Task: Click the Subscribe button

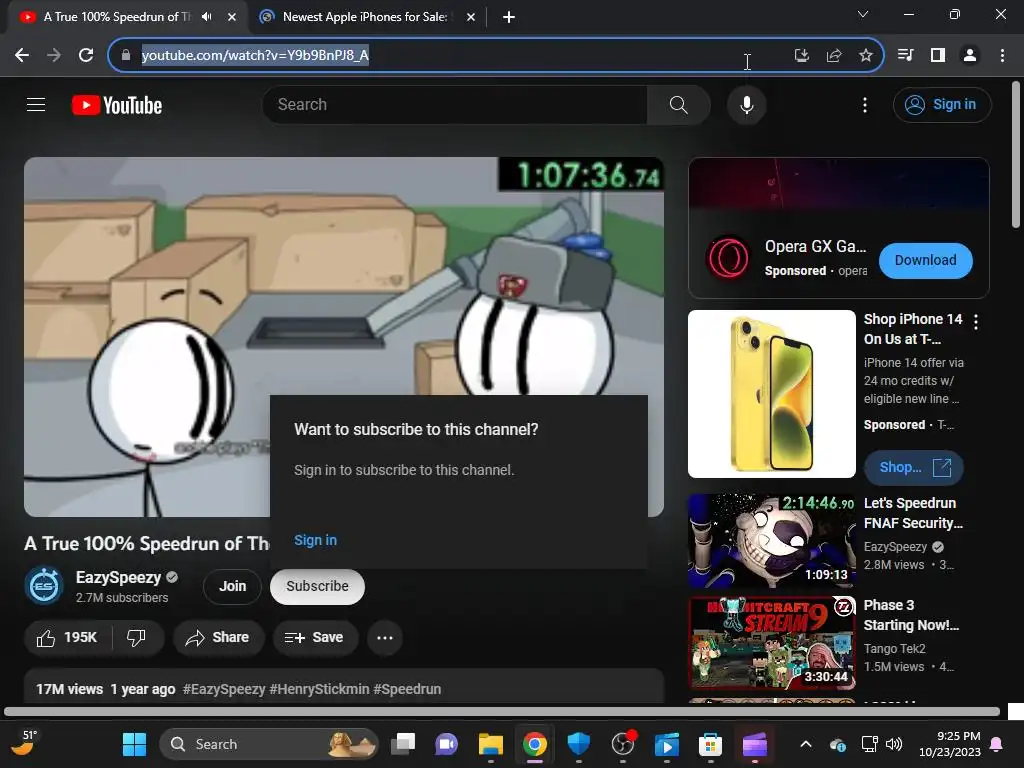Action: (317, 586)
